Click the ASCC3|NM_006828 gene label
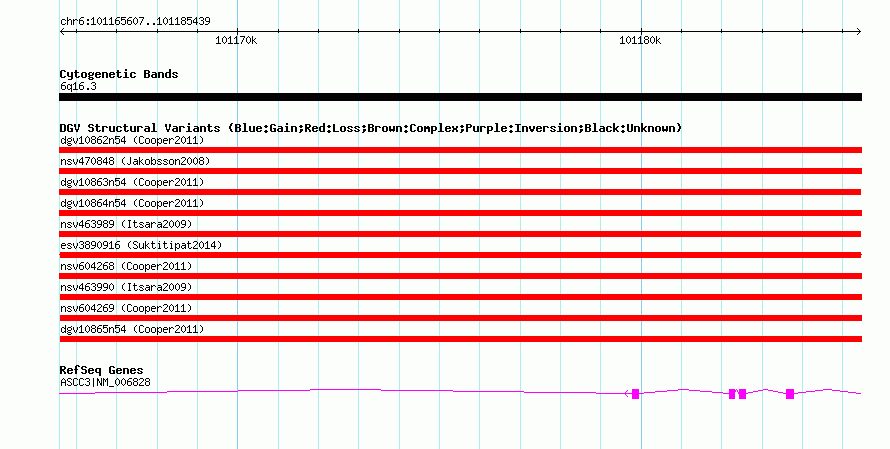This screenshot has height=449, width=890. coord(105,383)
